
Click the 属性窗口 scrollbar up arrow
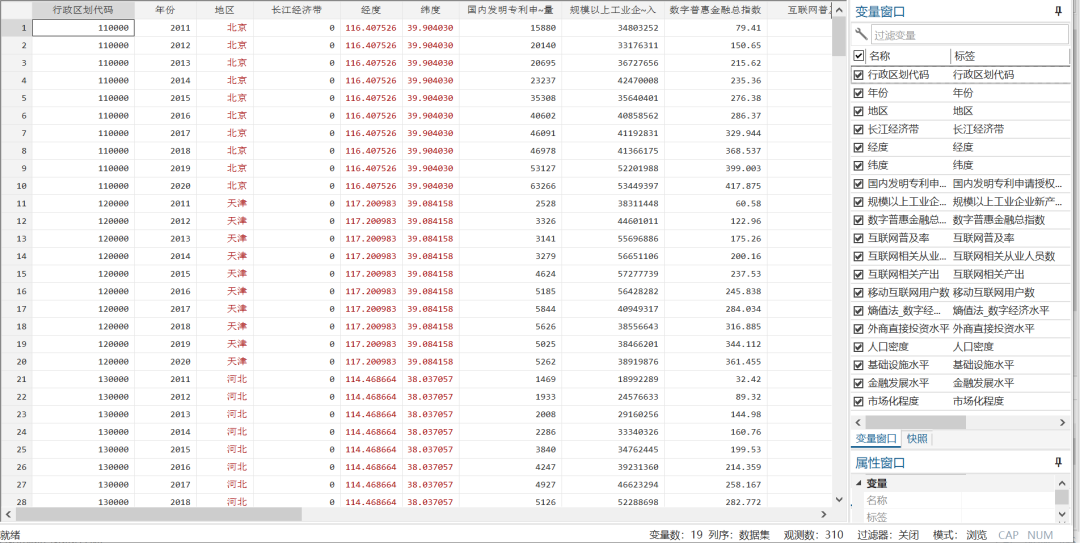pos(1061,482)
